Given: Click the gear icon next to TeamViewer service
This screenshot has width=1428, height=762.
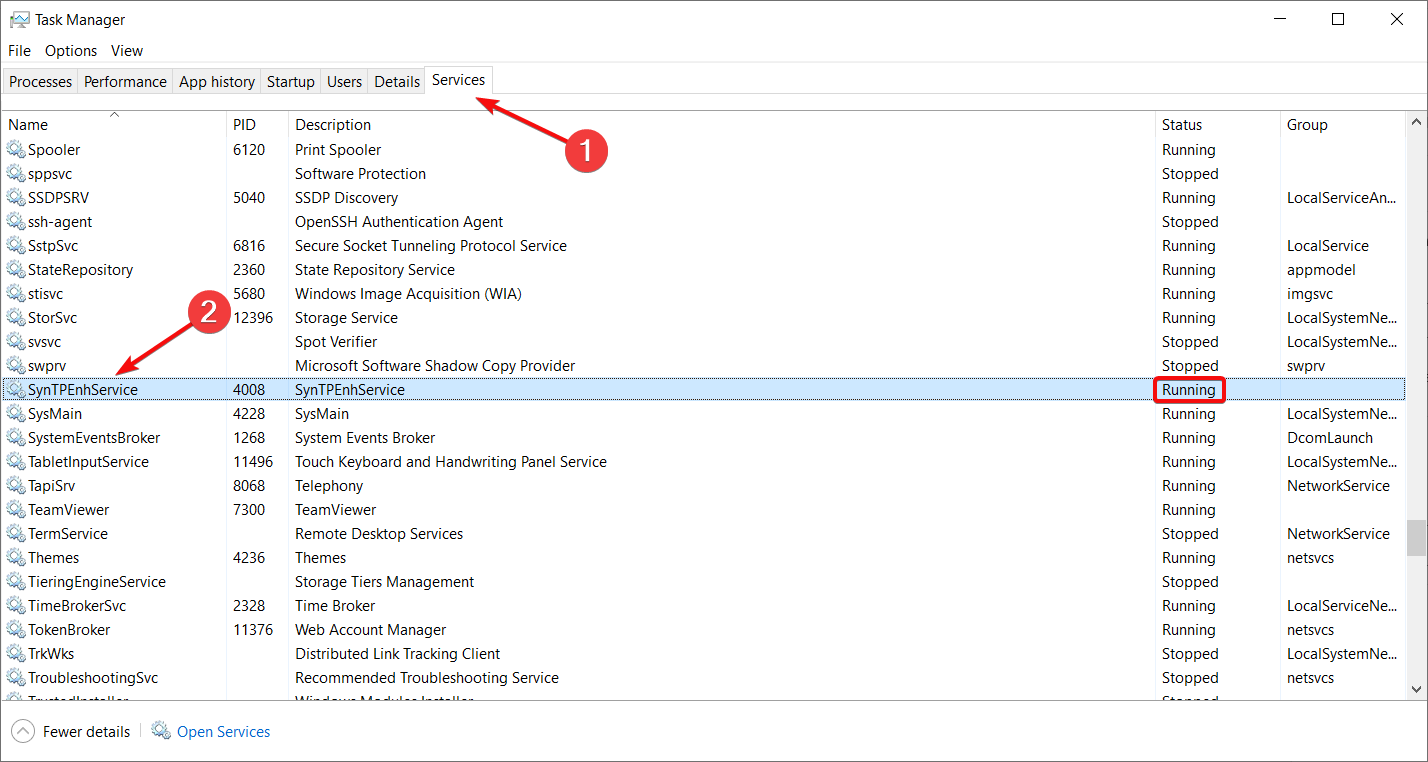Looking at the screenshot, I should [16, 510].
